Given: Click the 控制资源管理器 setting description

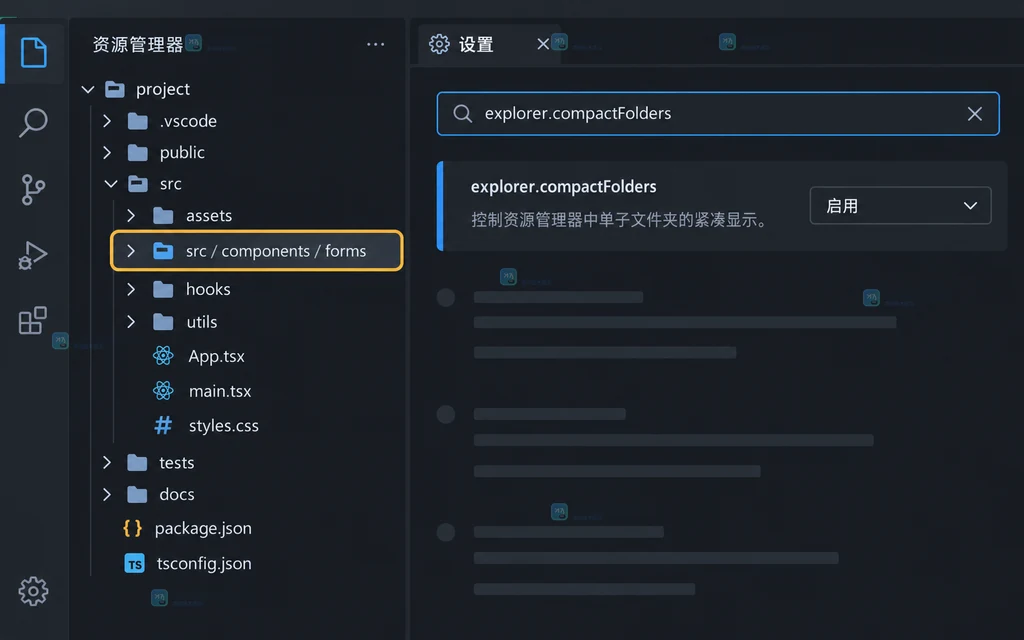Looking at the screenshot, I should [620, 219].
